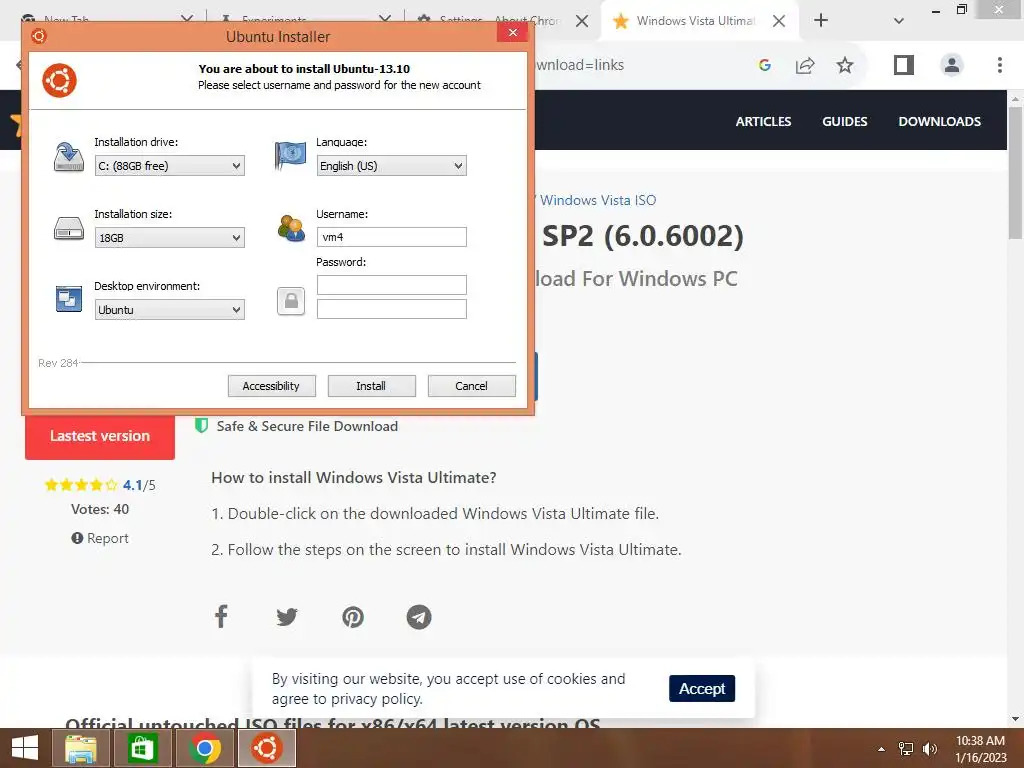
Task: Open Chrome profile avatar
Action: point(952,65)
